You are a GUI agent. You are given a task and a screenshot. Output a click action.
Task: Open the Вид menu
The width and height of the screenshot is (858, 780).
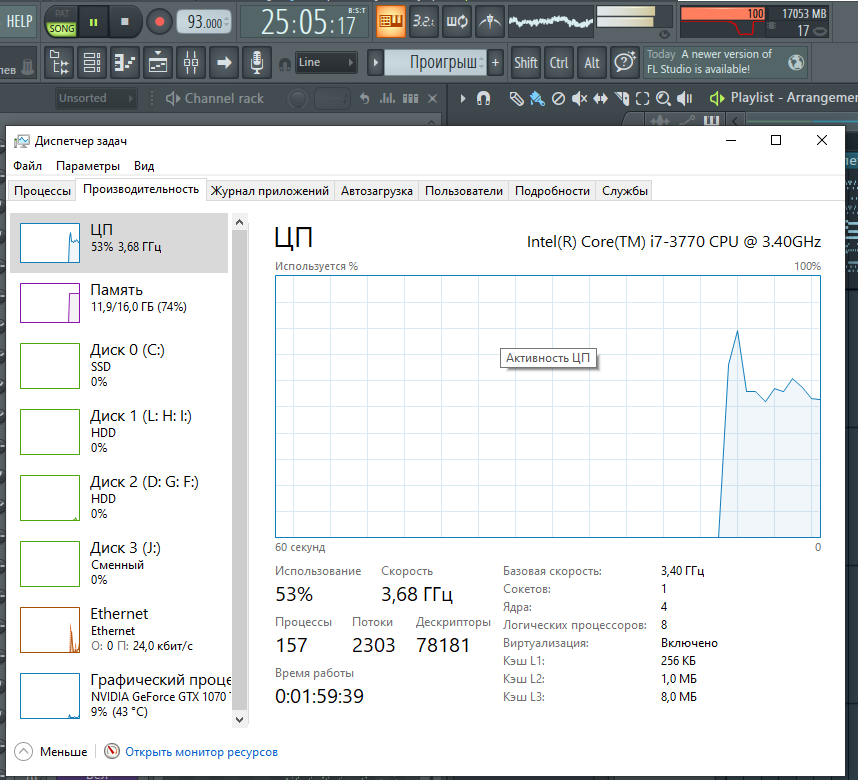pyautogui.click(x=144, y=165)
